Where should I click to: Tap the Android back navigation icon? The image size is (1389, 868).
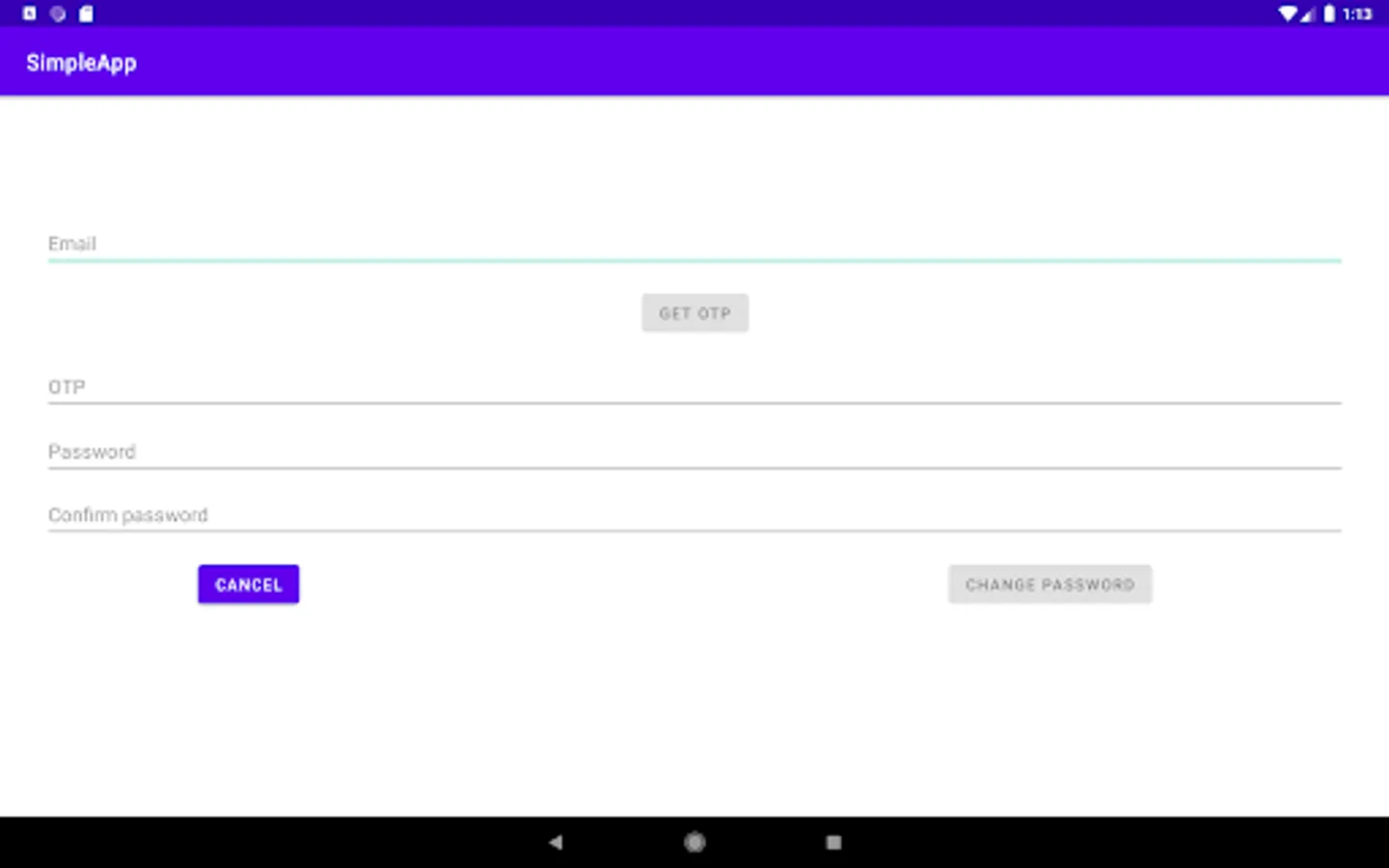[556, 842]
